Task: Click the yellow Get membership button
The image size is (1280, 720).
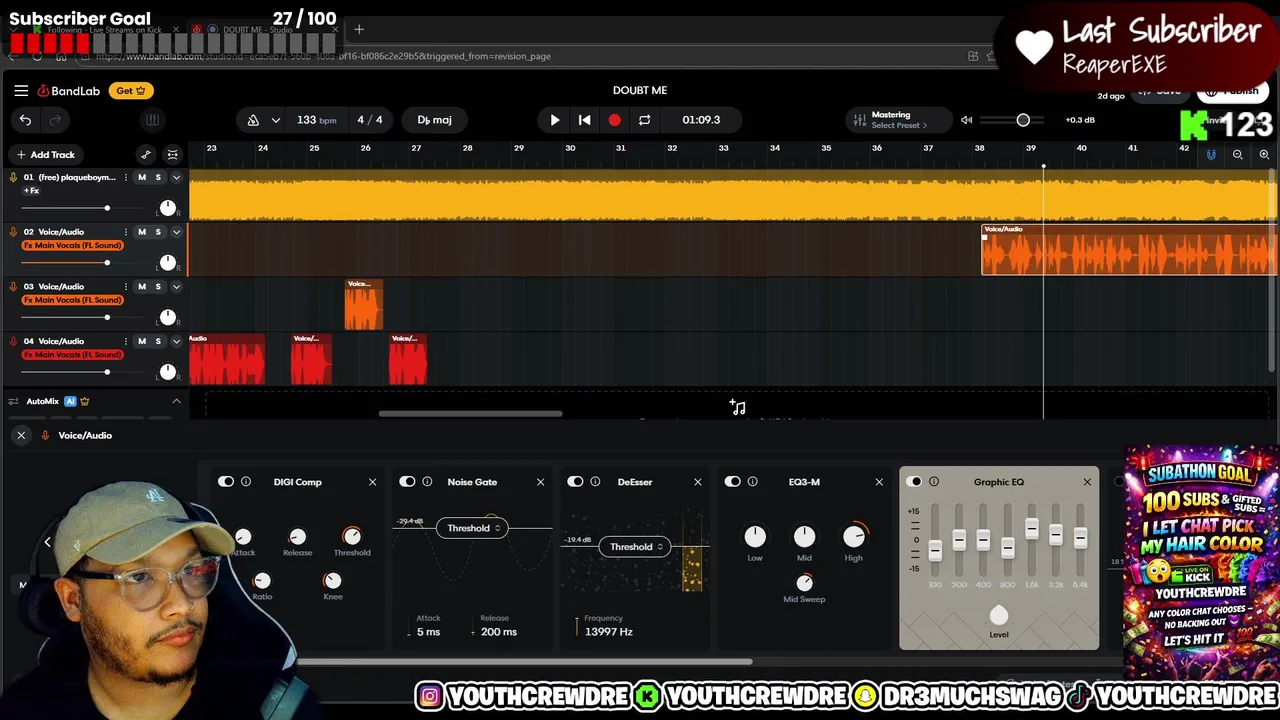Action: (x=131, y=90)
